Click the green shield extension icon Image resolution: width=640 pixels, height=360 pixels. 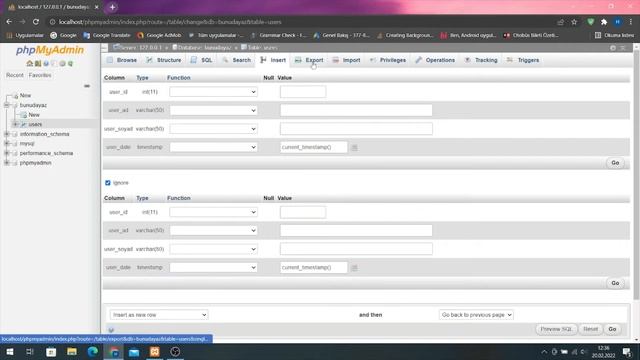click(591, 22)
